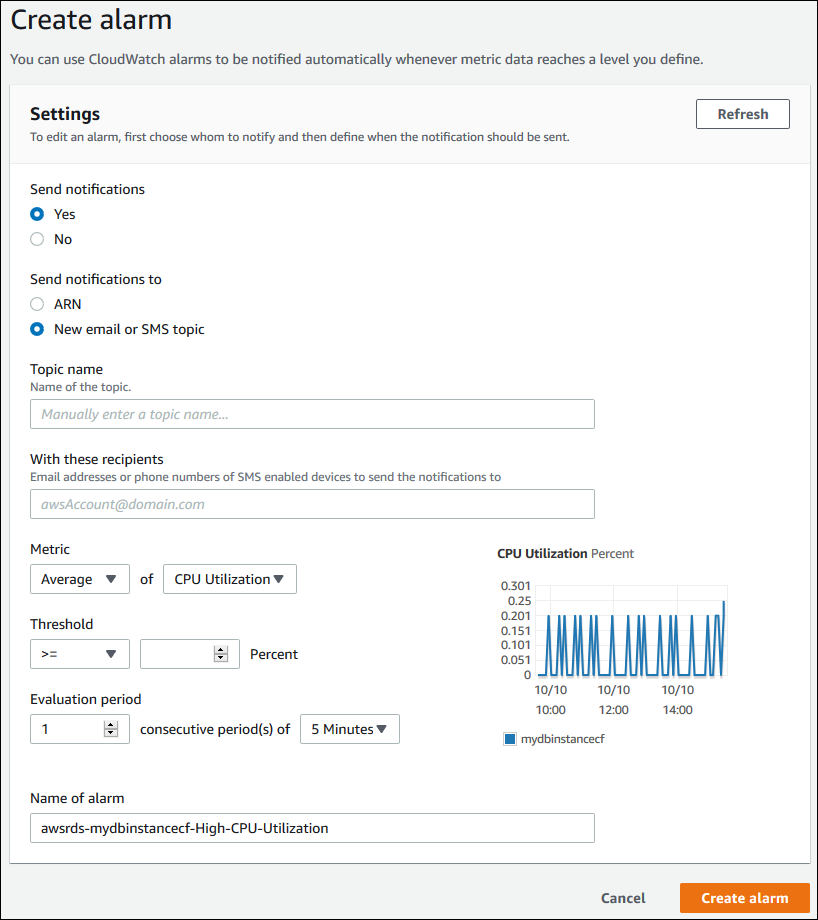Click the recipients email input field
818x920 pixels.
(312, 504)
